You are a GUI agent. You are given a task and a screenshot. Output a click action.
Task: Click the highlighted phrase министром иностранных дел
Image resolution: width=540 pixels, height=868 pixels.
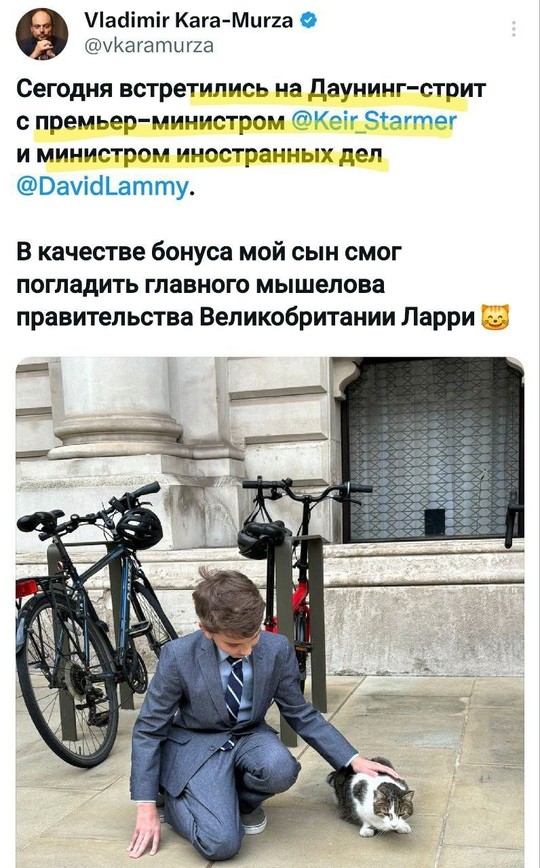click(209, 154)
